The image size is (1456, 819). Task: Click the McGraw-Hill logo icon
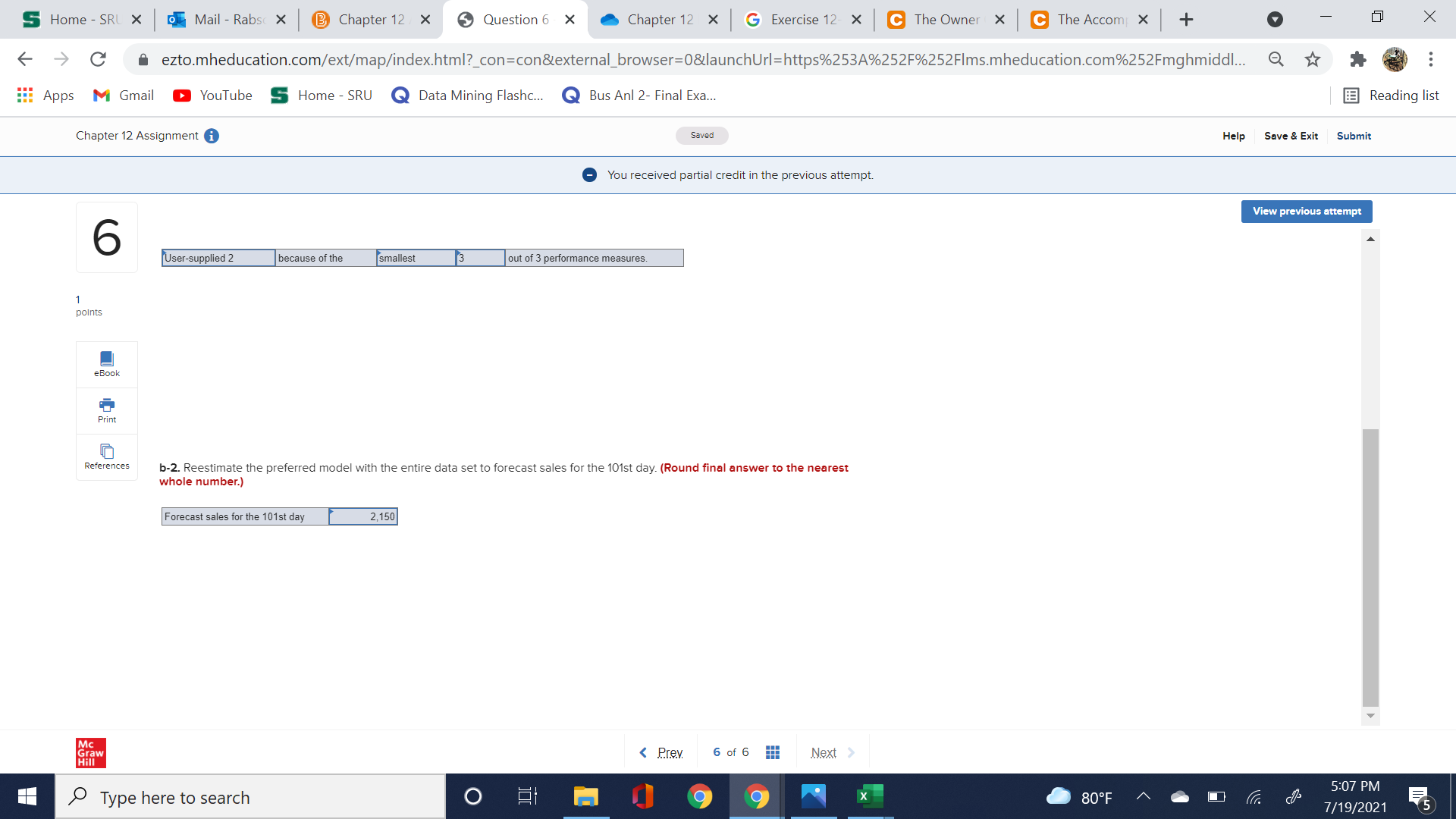(91, 752)
